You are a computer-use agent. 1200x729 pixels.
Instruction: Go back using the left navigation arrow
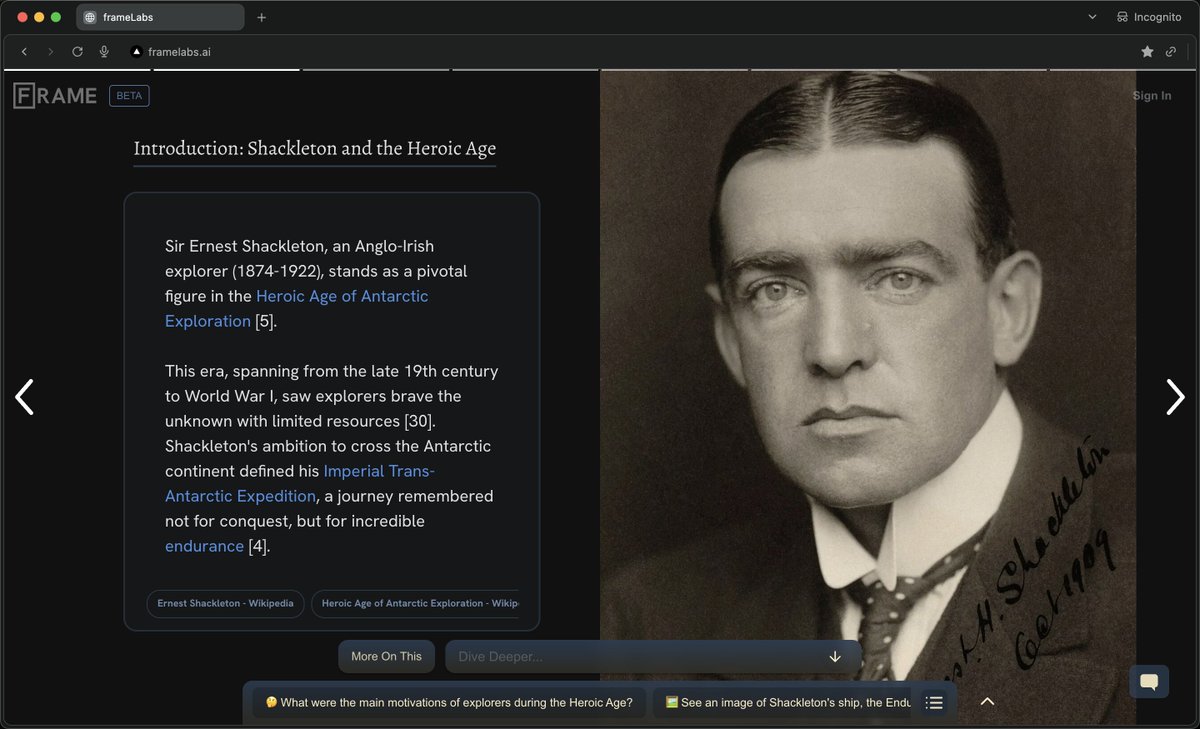24,397
